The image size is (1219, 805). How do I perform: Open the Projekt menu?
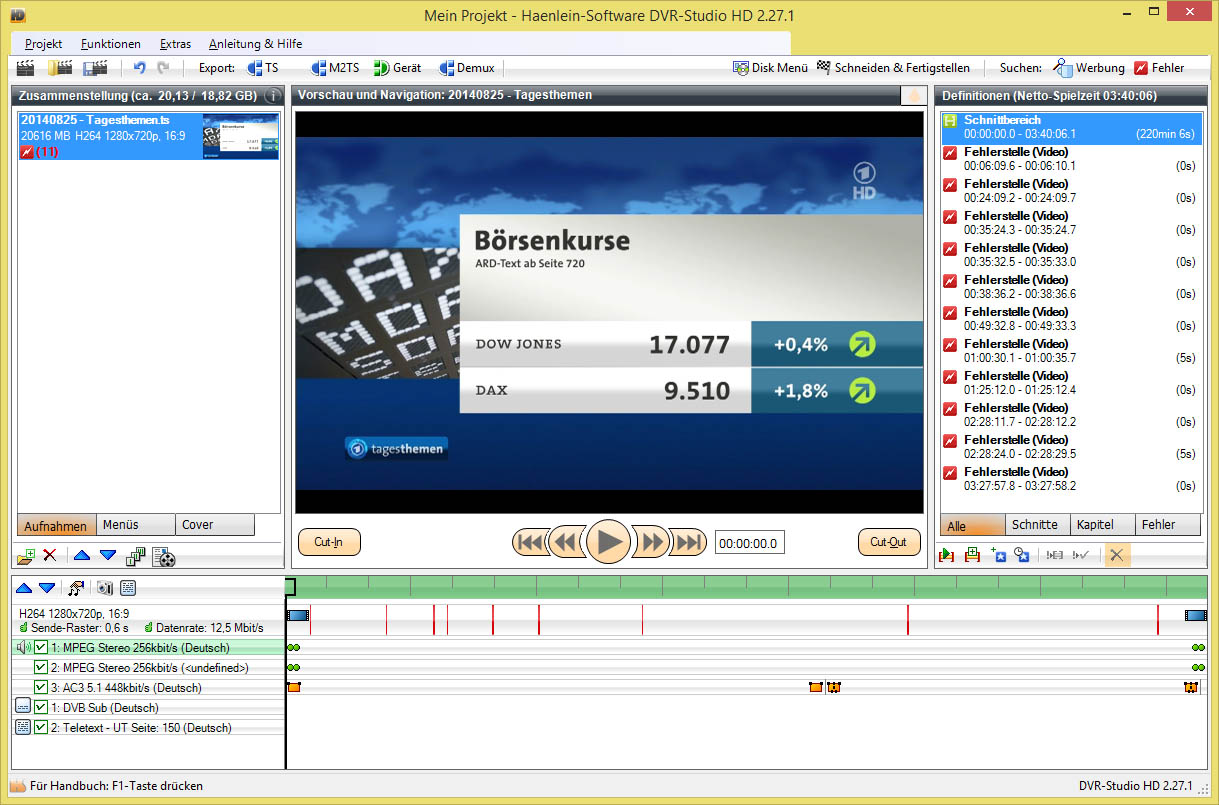pos(44,44)
